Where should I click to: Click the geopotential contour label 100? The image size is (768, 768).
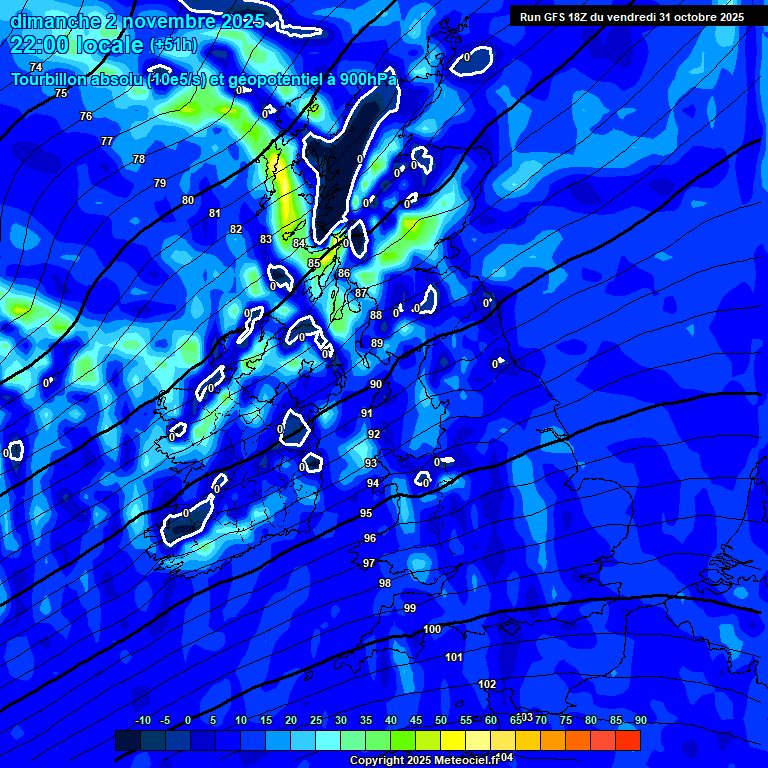[x=432, y=629]
